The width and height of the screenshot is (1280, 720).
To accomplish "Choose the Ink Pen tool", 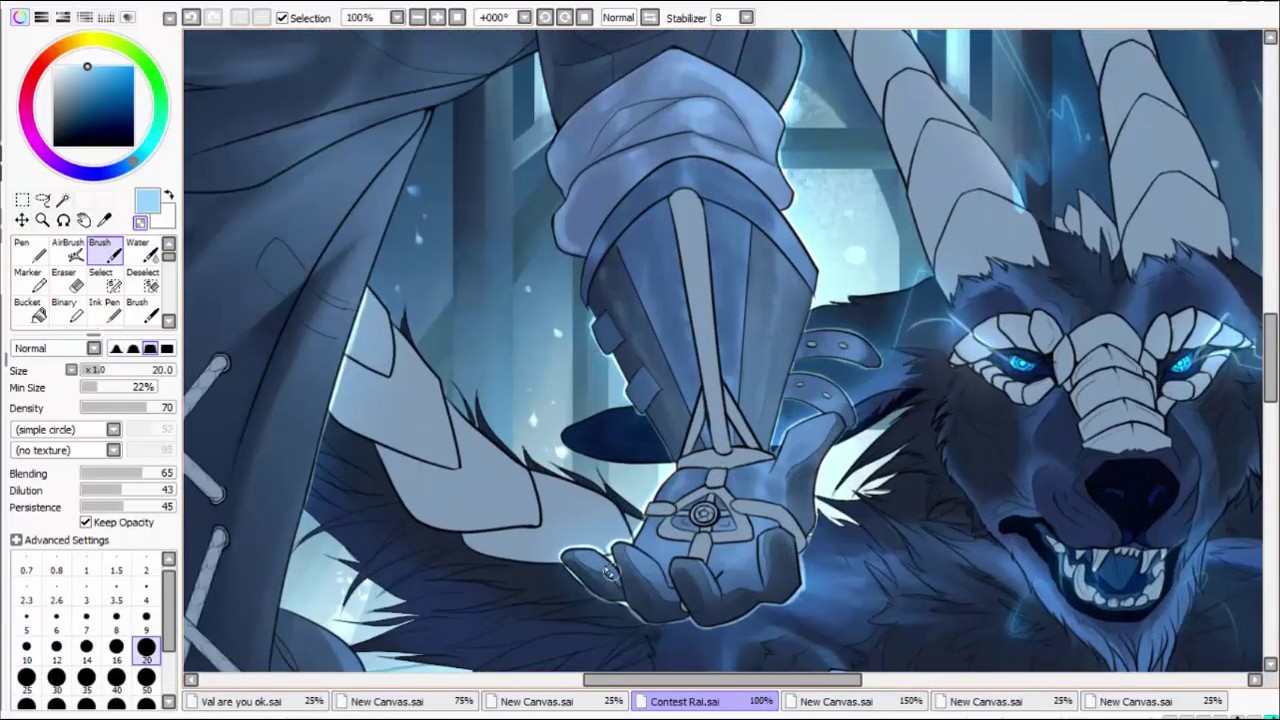I will point(104,310).
